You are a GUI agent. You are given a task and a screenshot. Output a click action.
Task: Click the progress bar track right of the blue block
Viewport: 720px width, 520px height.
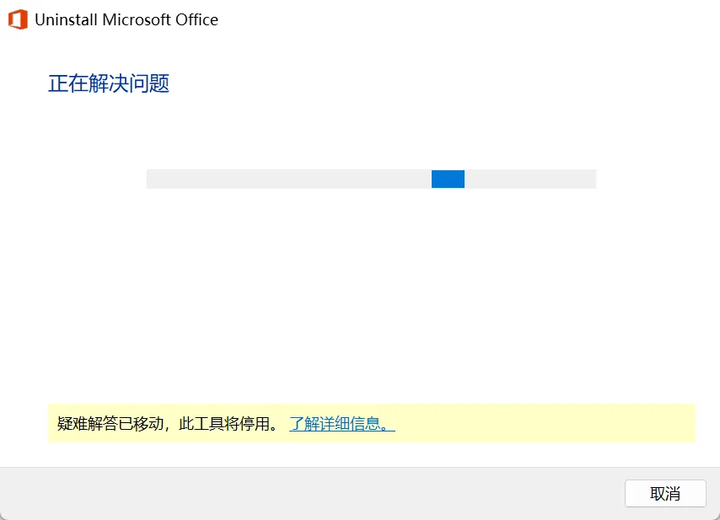(x=530, y=179)
